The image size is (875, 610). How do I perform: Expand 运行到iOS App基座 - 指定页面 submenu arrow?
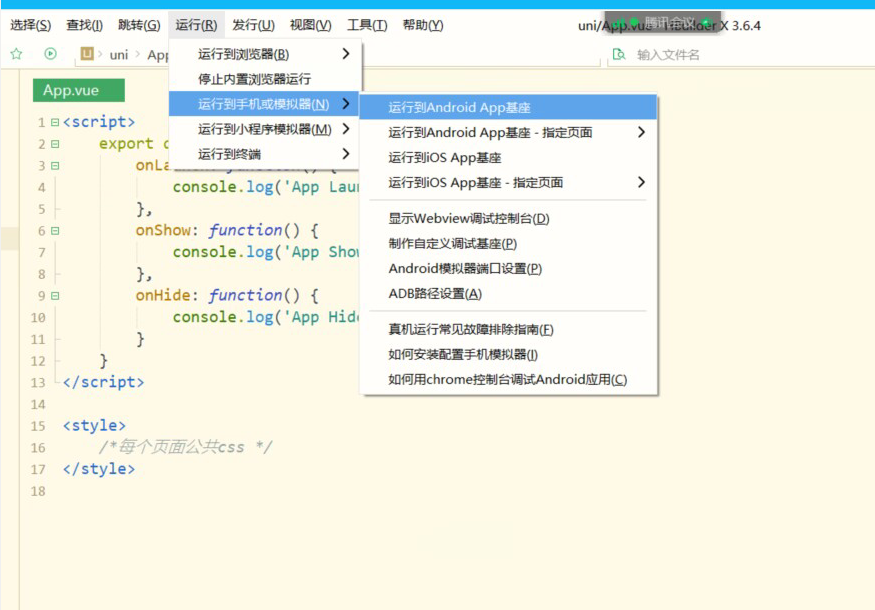pos(641,182)
